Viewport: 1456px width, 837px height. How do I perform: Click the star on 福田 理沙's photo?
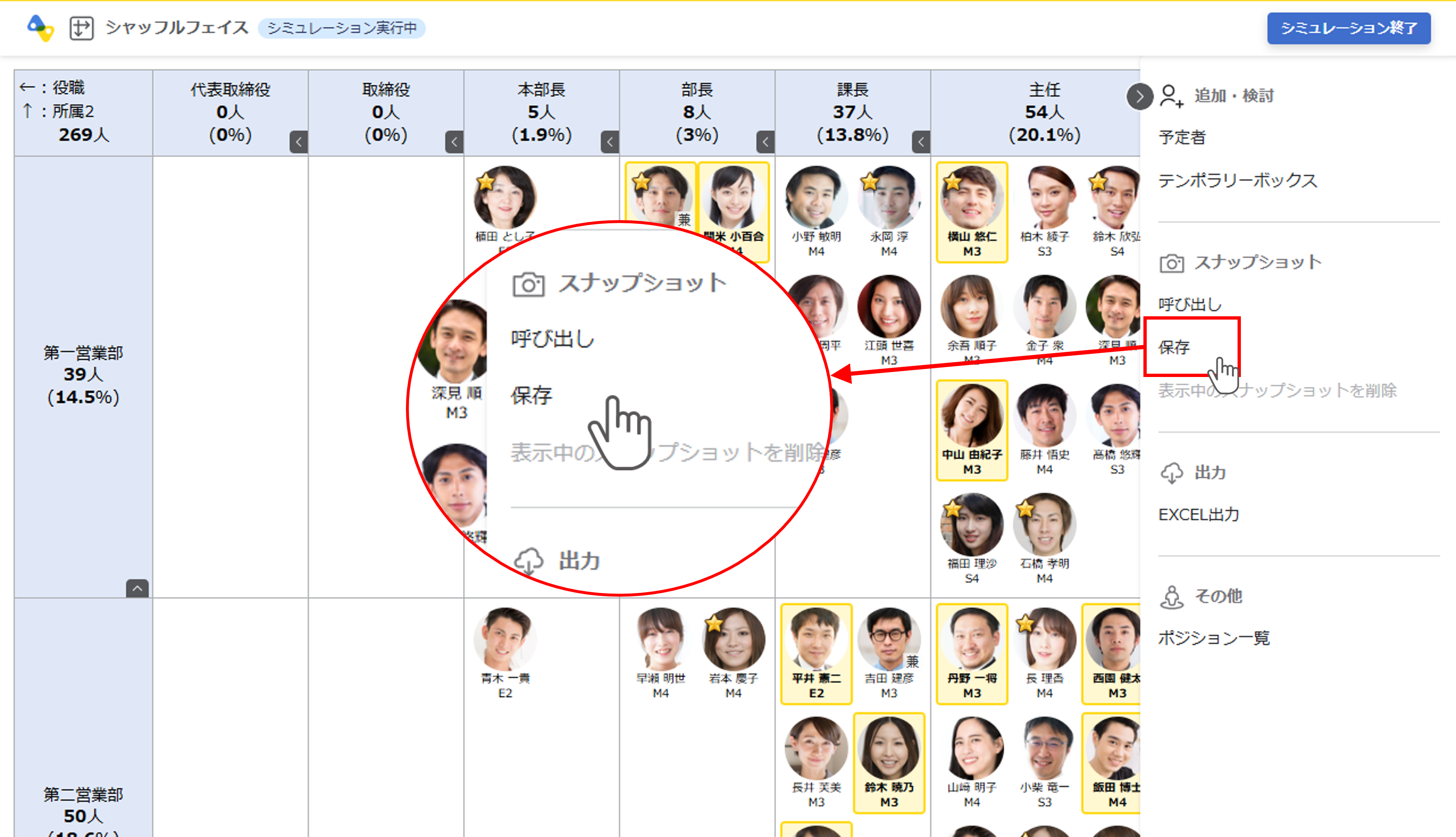point(953,509)
